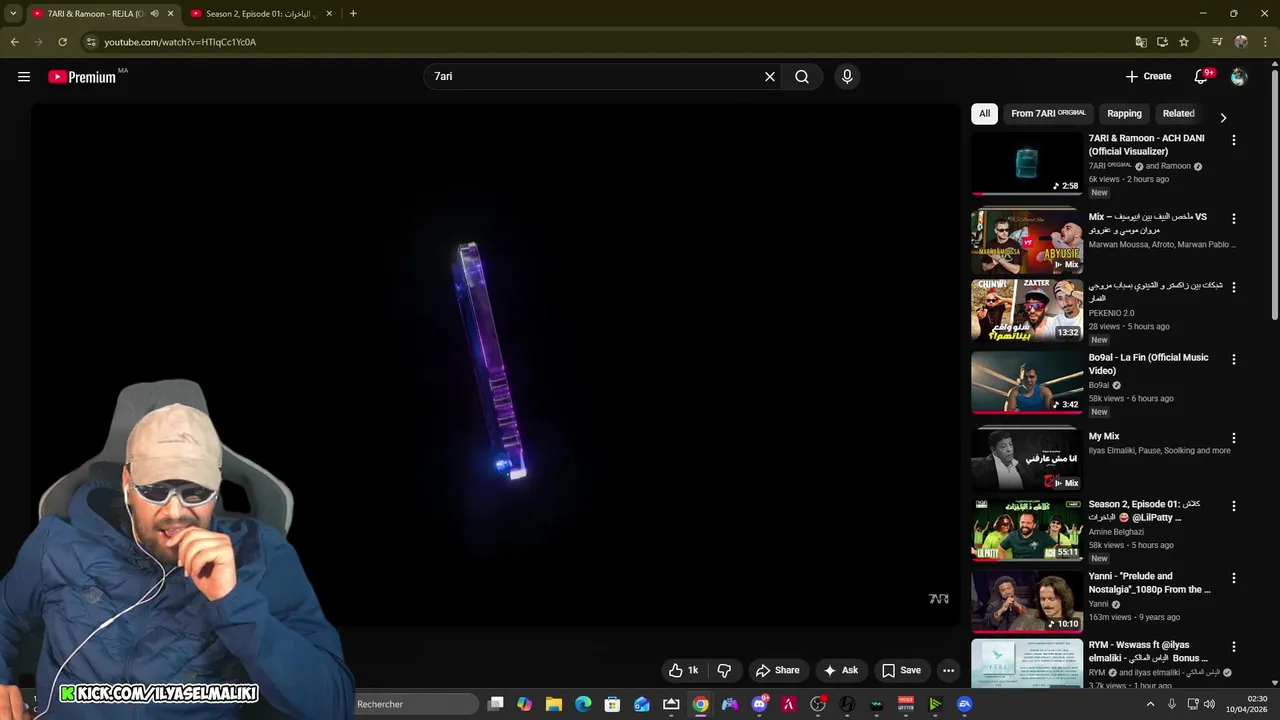Open YouTube account avatar menu
This screenshot has height=720, width=1280.
[1239, 77]
